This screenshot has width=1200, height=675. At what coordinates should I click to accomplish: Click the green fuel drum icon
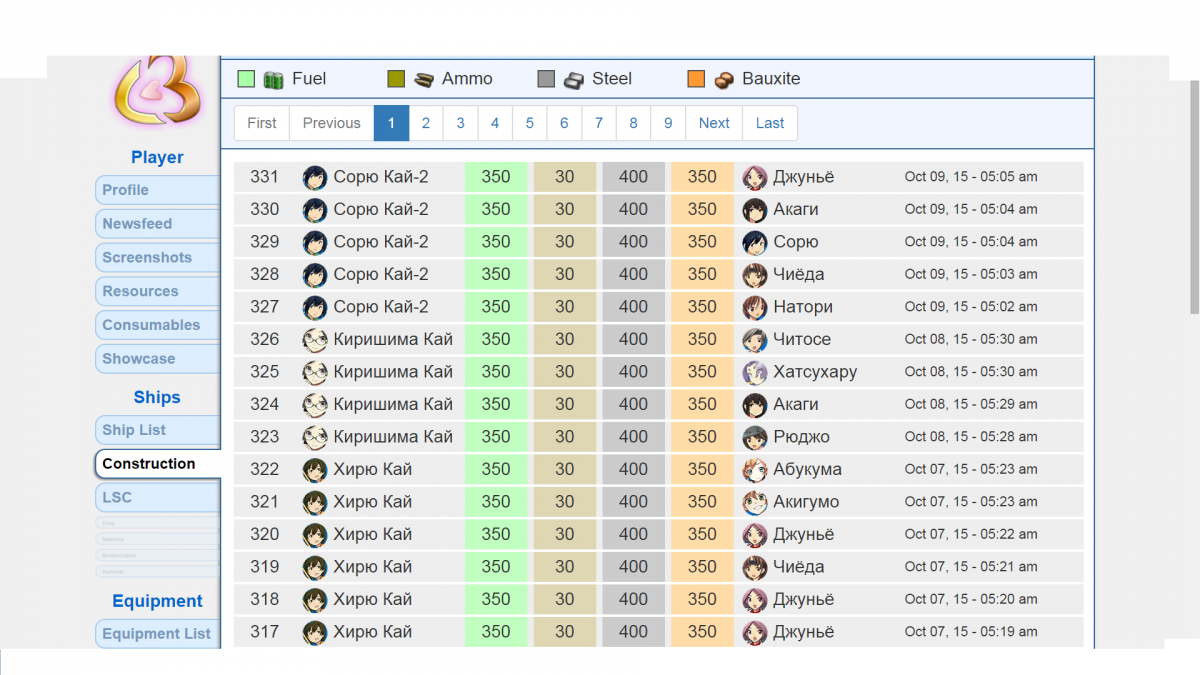click(274, 79)
